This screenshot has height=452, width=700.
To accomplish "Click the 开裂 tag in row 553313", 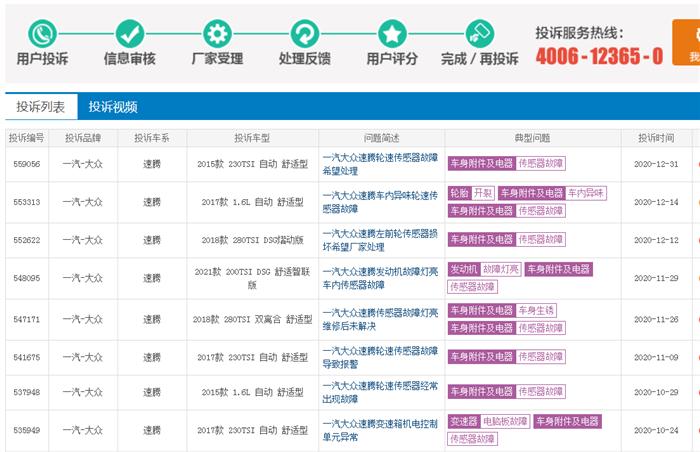I will click(x=483, y=193).
